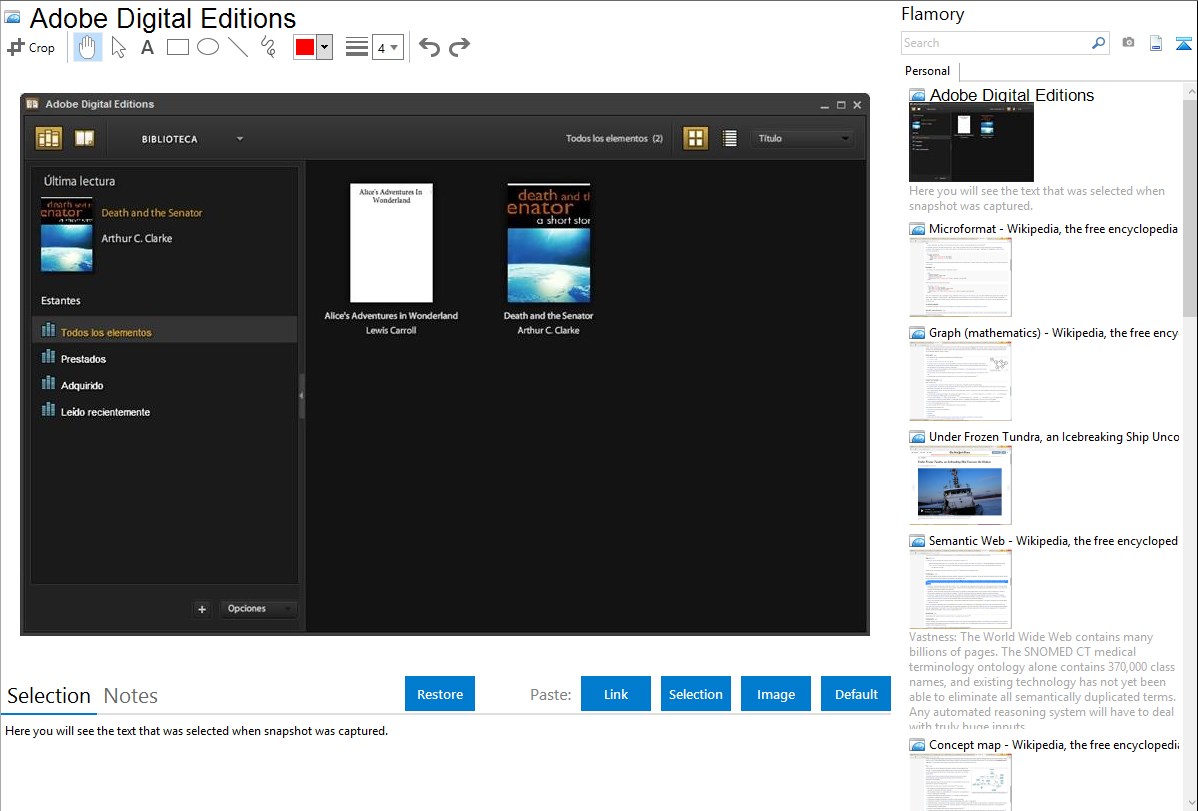Pick the rectangle shape tool
Viewport: 1198px width, 811px height.
pyautogui.click(x=178, y=47)
